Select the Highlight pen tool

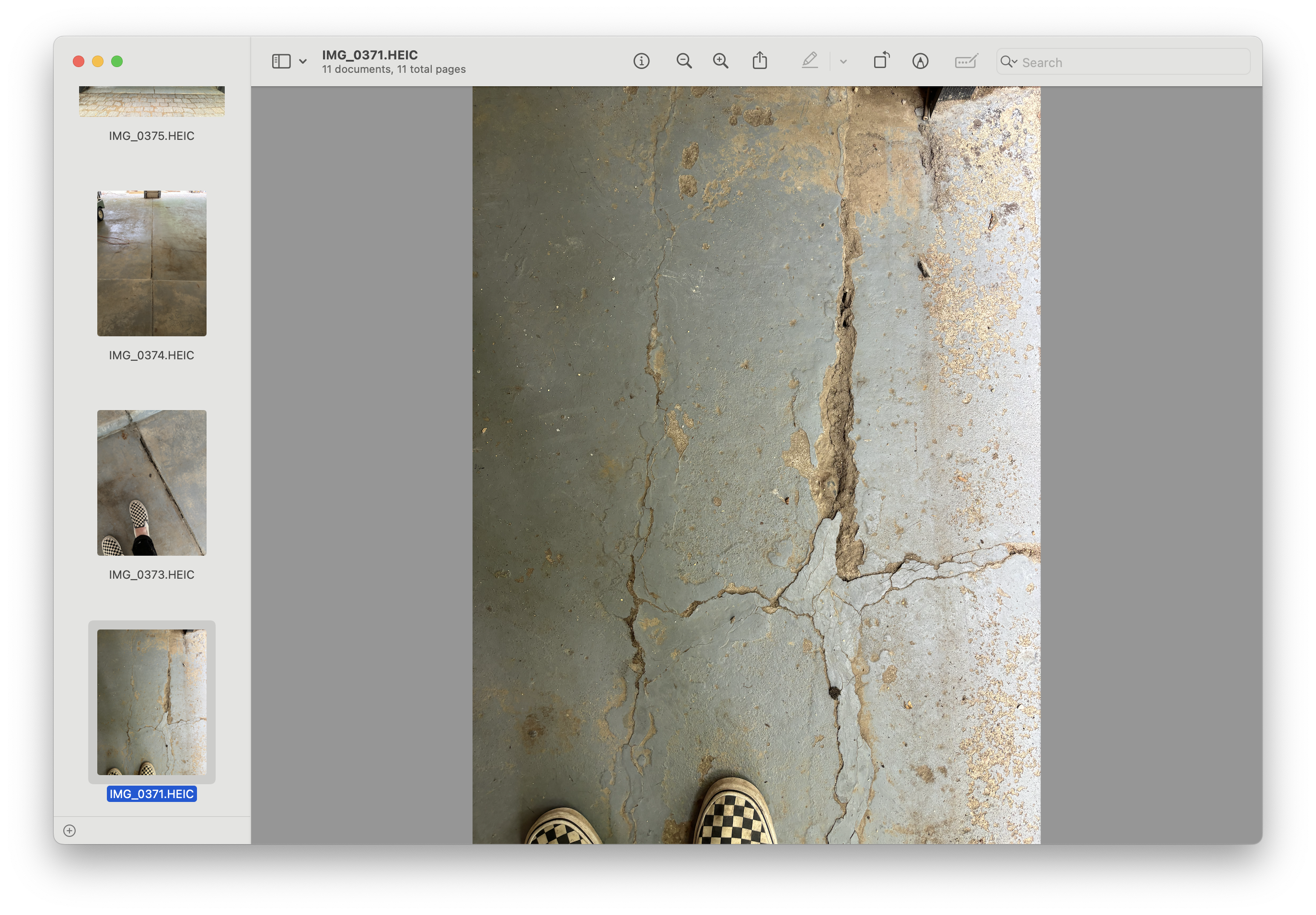809,60
